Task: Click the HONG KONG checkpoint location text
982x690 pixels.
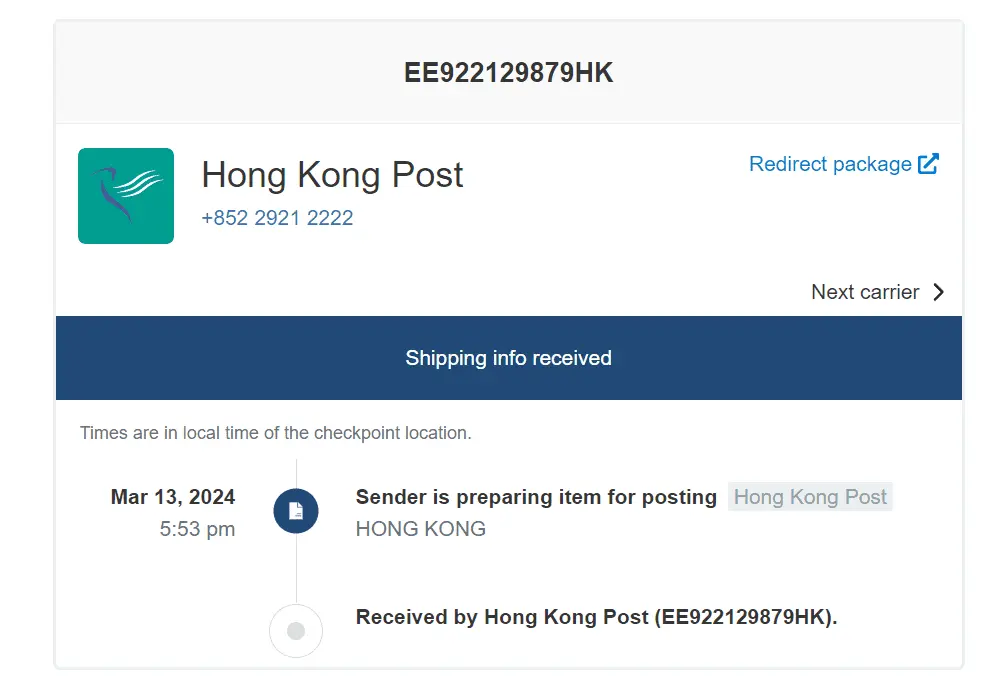Action: pyautogui.click(x=421, y=529)
